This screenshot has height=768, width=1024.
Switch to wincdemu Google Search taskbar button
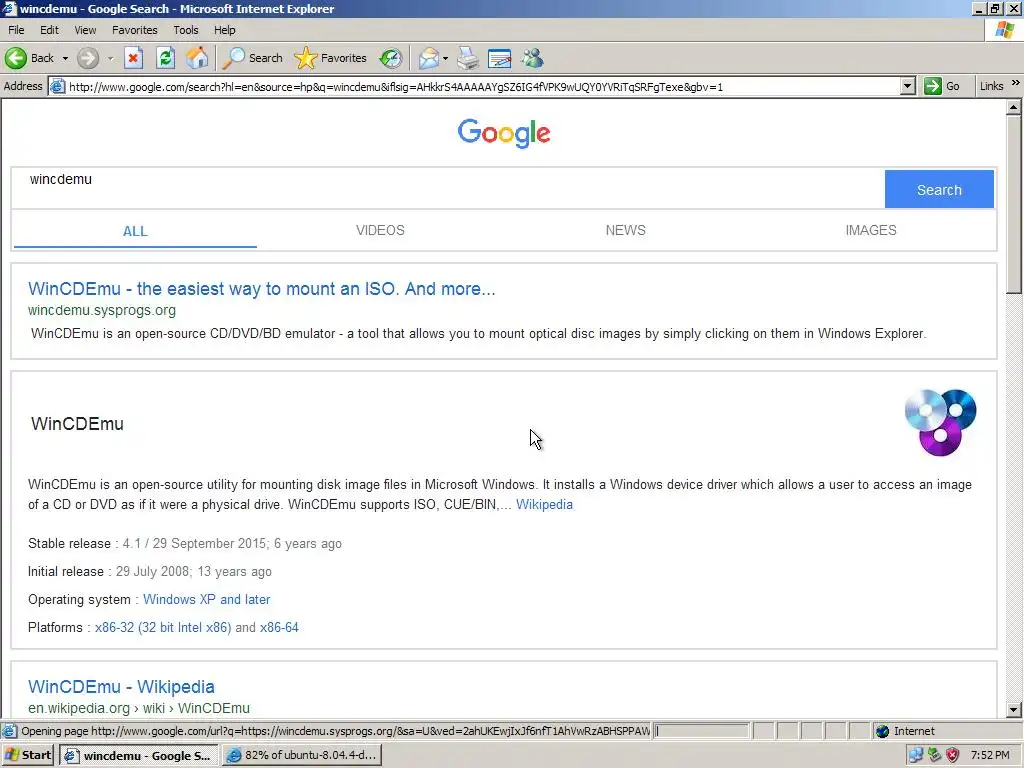[x=138, y=756]
